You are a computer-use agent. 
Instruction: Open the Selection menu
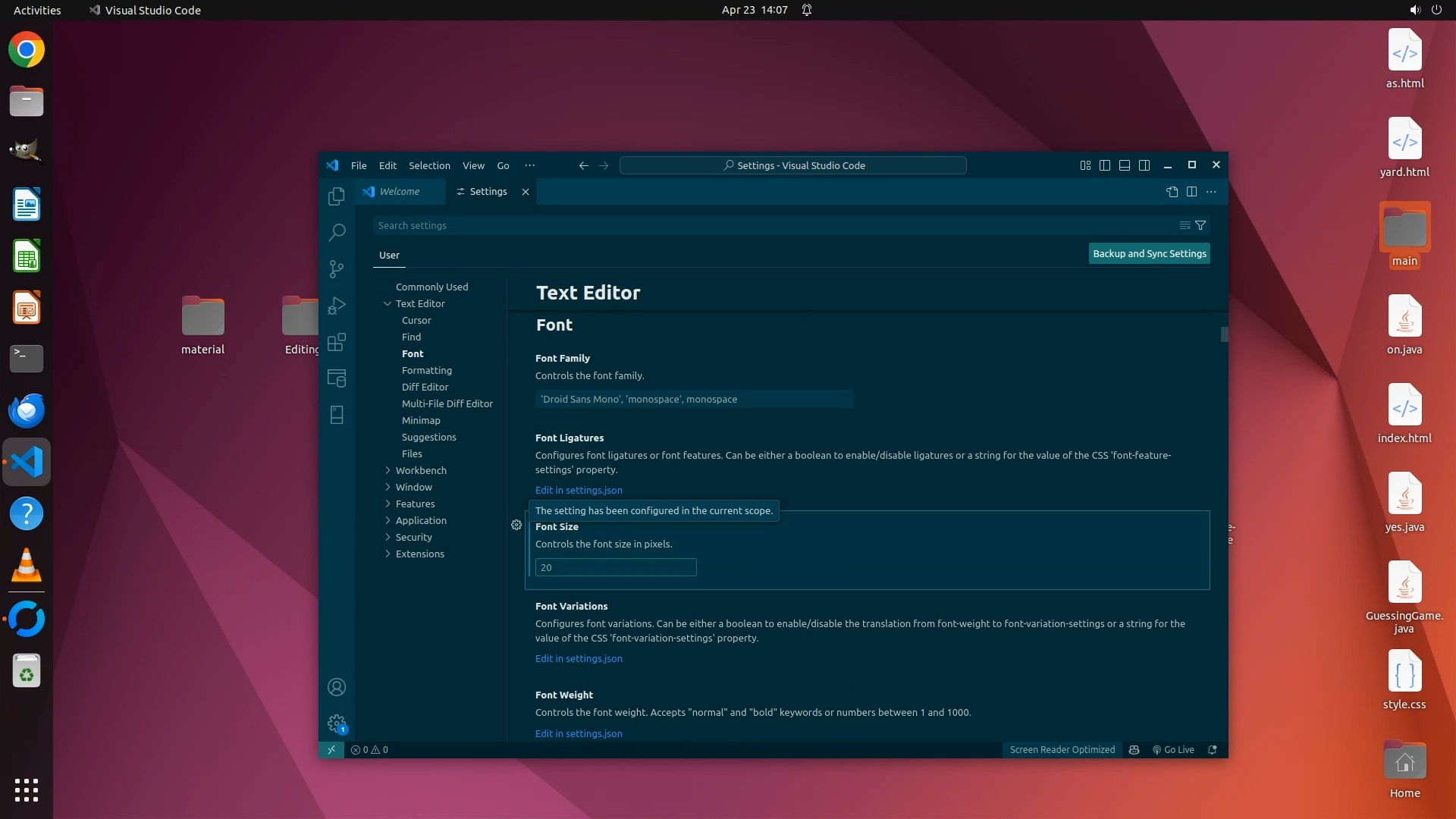click(x=429, y=165)
